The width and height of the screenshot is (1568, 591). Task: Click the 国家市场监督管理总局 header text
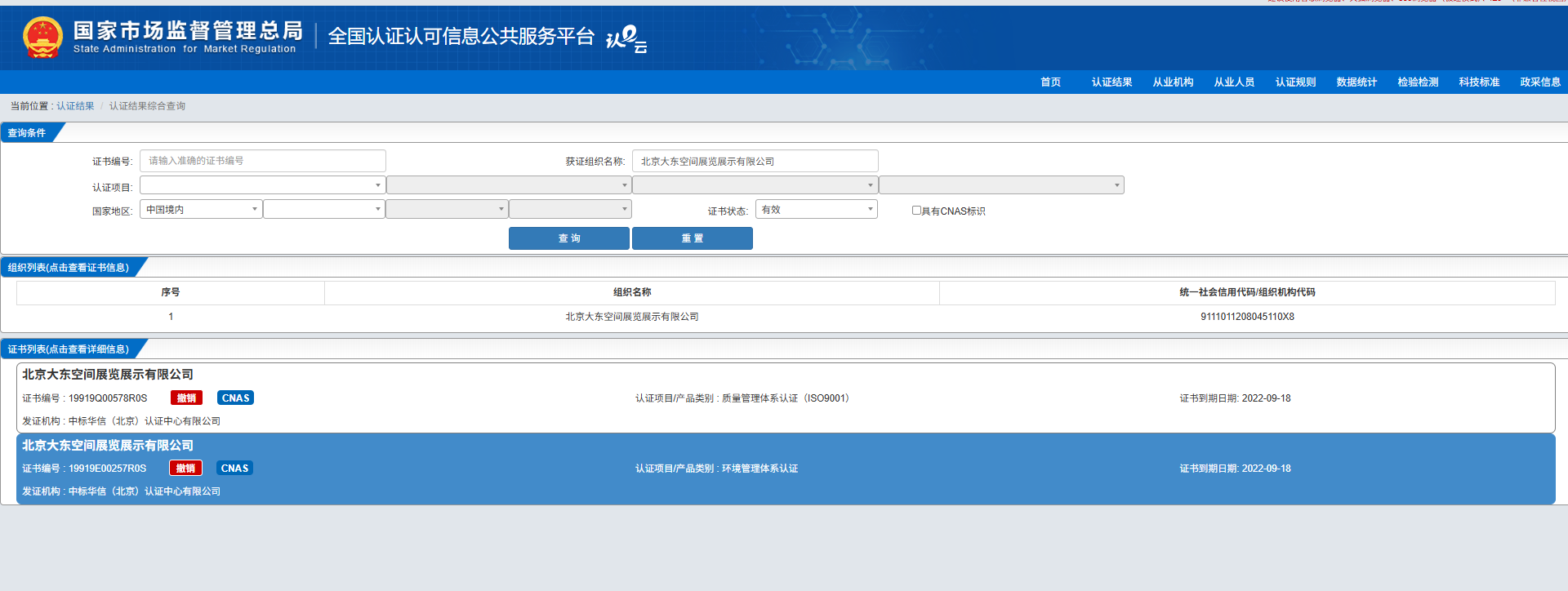tap(188, 30)
